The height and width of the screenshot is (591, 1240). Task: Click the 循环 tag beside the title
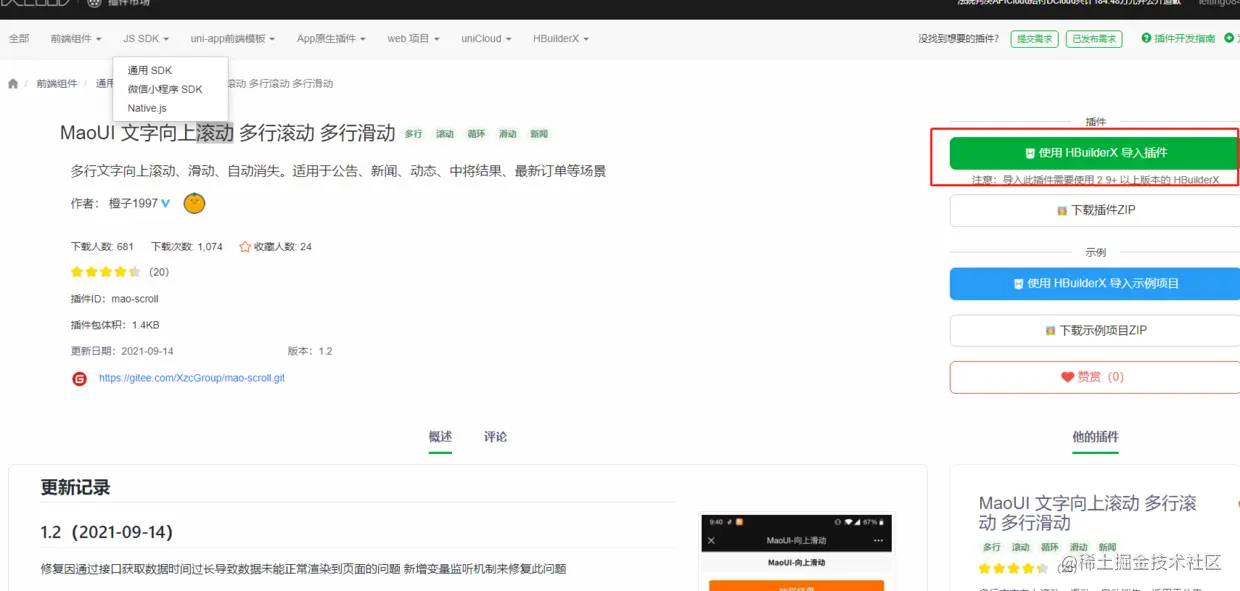[x=476, y=134]
